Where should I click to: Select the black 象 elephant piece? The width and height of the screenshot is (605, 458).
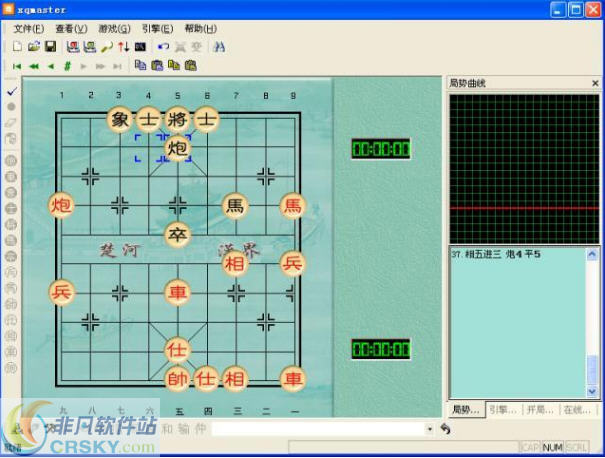[120, 120]
